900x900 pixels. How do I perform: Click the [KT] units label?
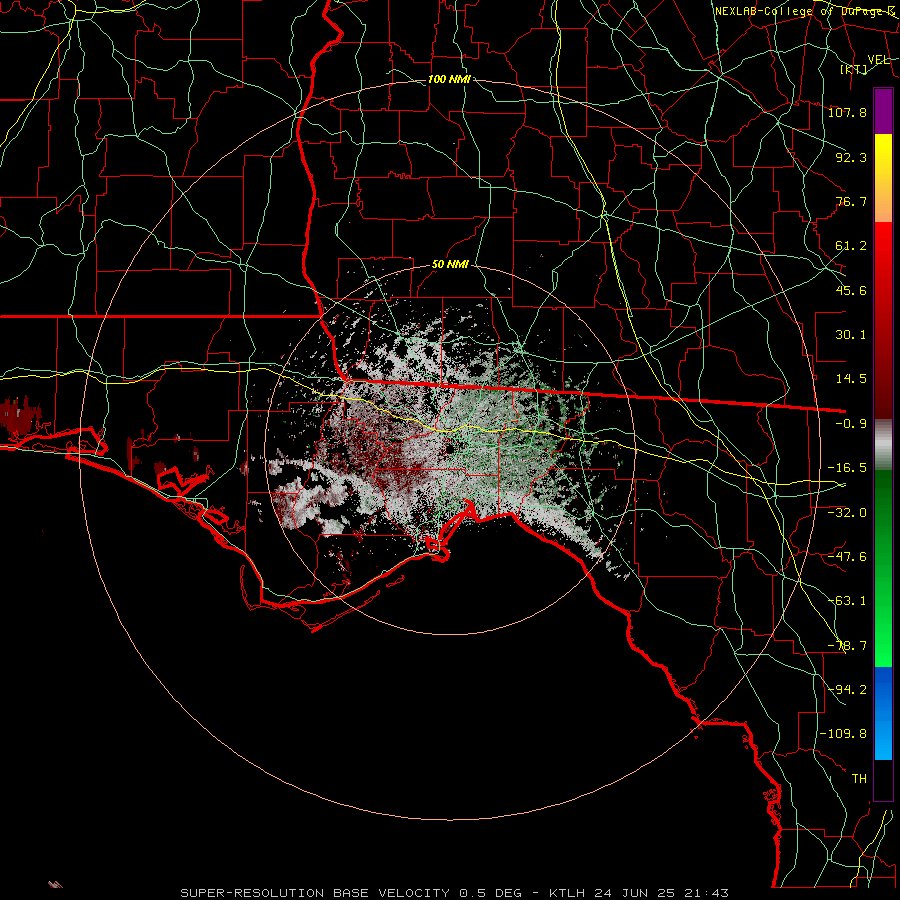pyautogui.click(x=854, y=69)
